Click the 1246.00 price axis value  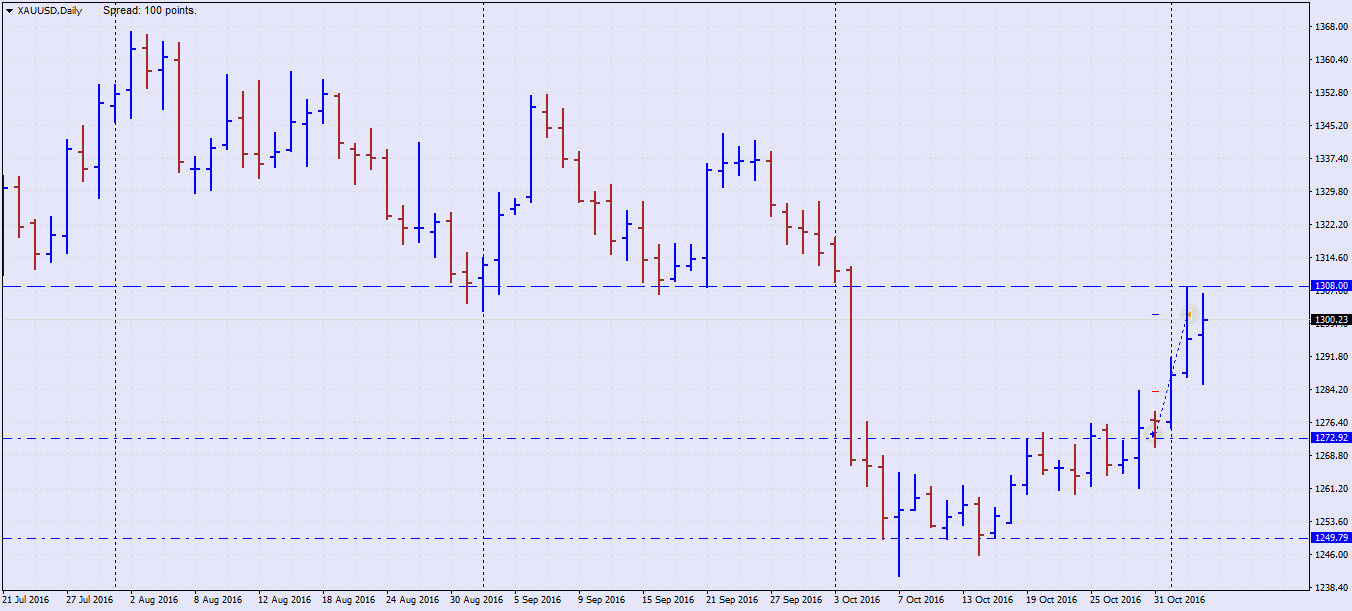tap(1331, 555)
